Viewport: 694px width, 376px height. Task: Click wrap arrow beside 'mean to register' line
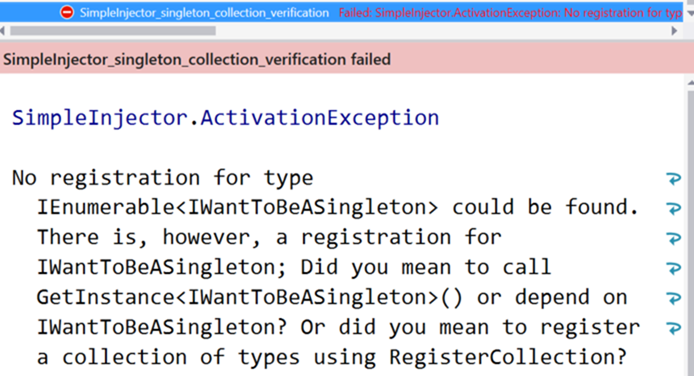pyautogui.click(x=674, y=328)
